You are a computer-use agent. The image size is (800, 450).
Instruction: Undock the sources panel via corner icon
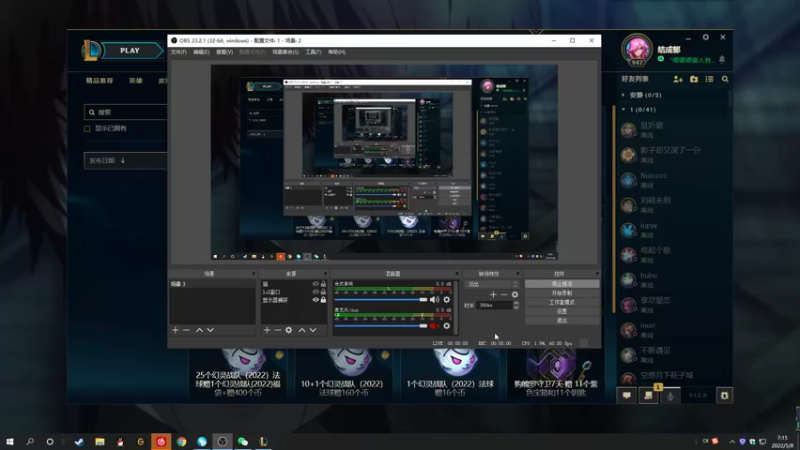(325, 274)
